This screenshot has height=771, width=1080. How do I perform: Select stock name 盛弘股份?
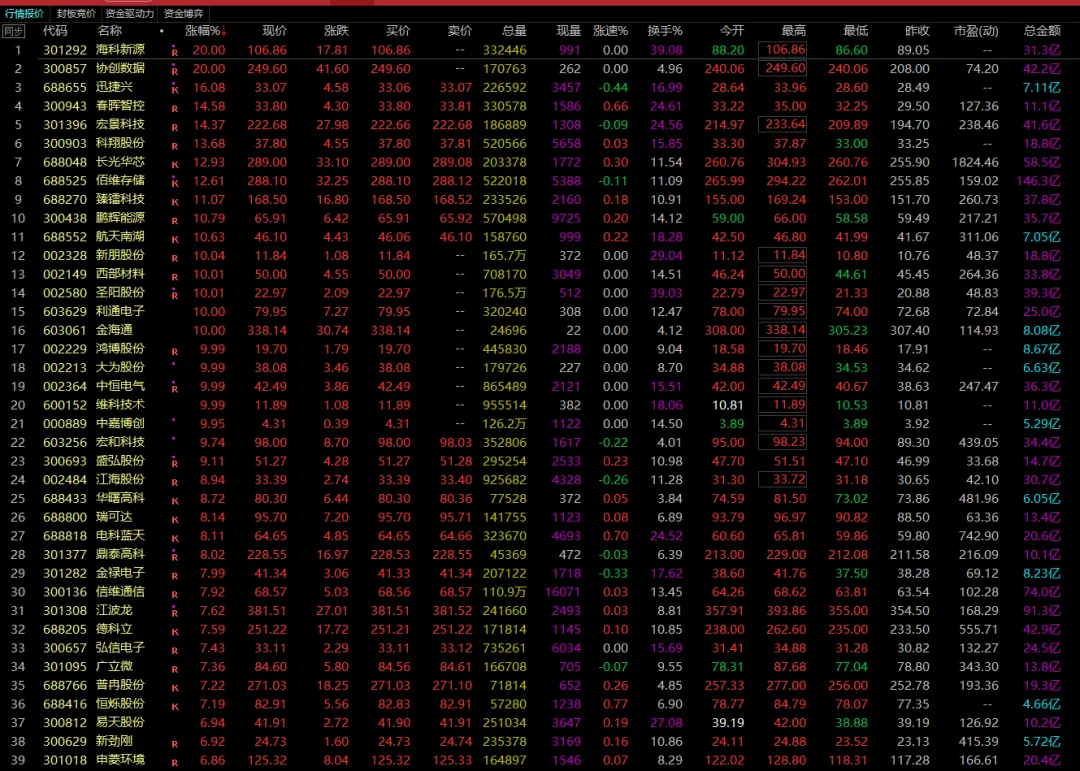coord(121,460)
